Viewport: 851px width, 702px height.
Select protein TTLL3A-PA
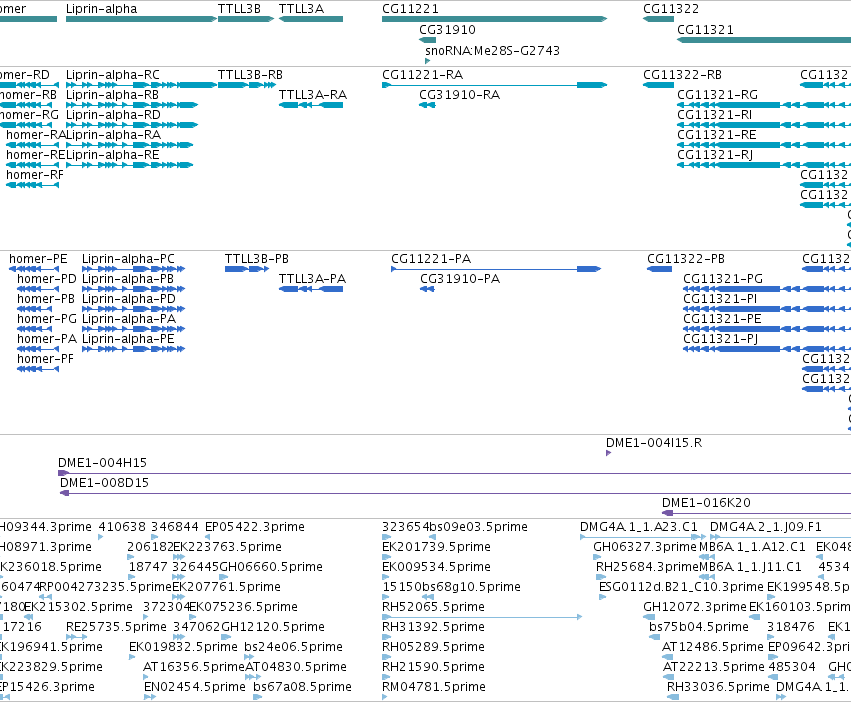(x=311, y=289)
